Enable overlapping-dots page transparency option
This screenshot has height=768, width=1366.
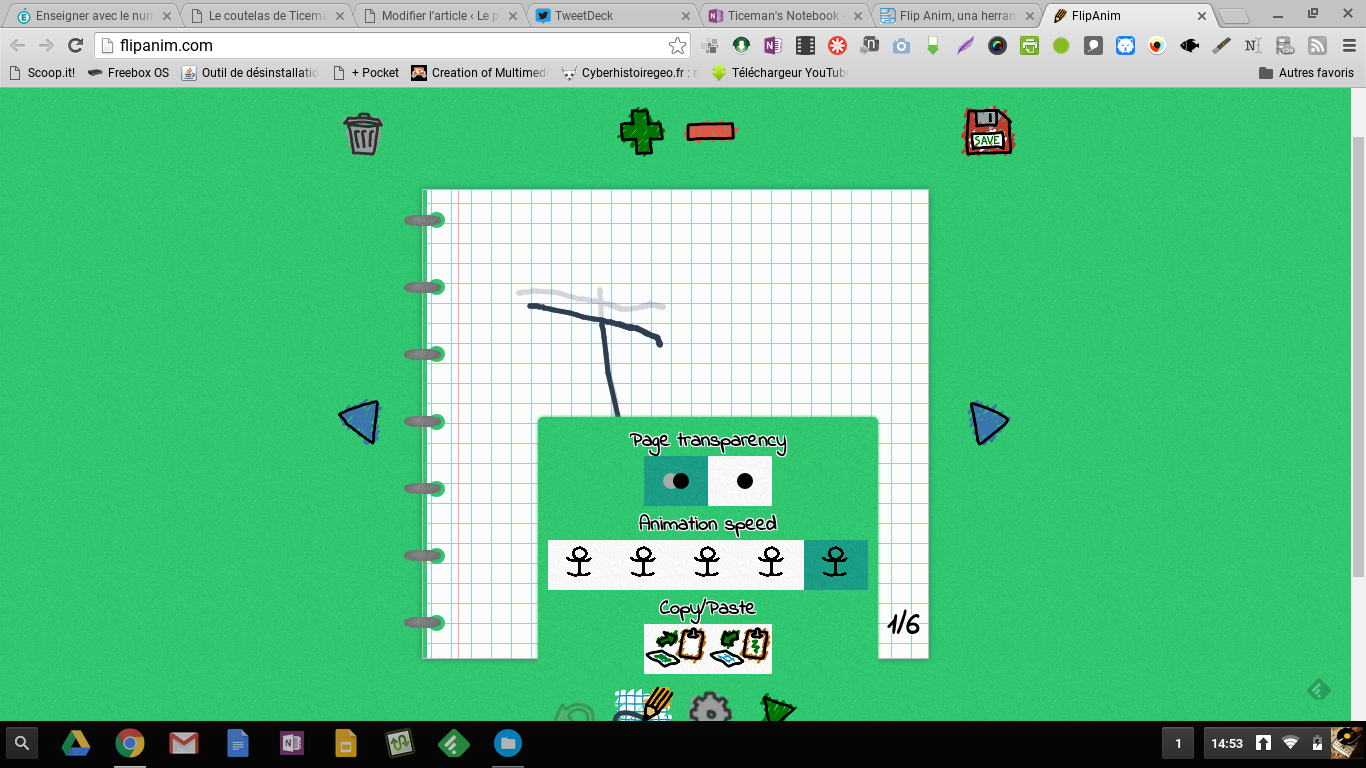[x=676, y=481]
